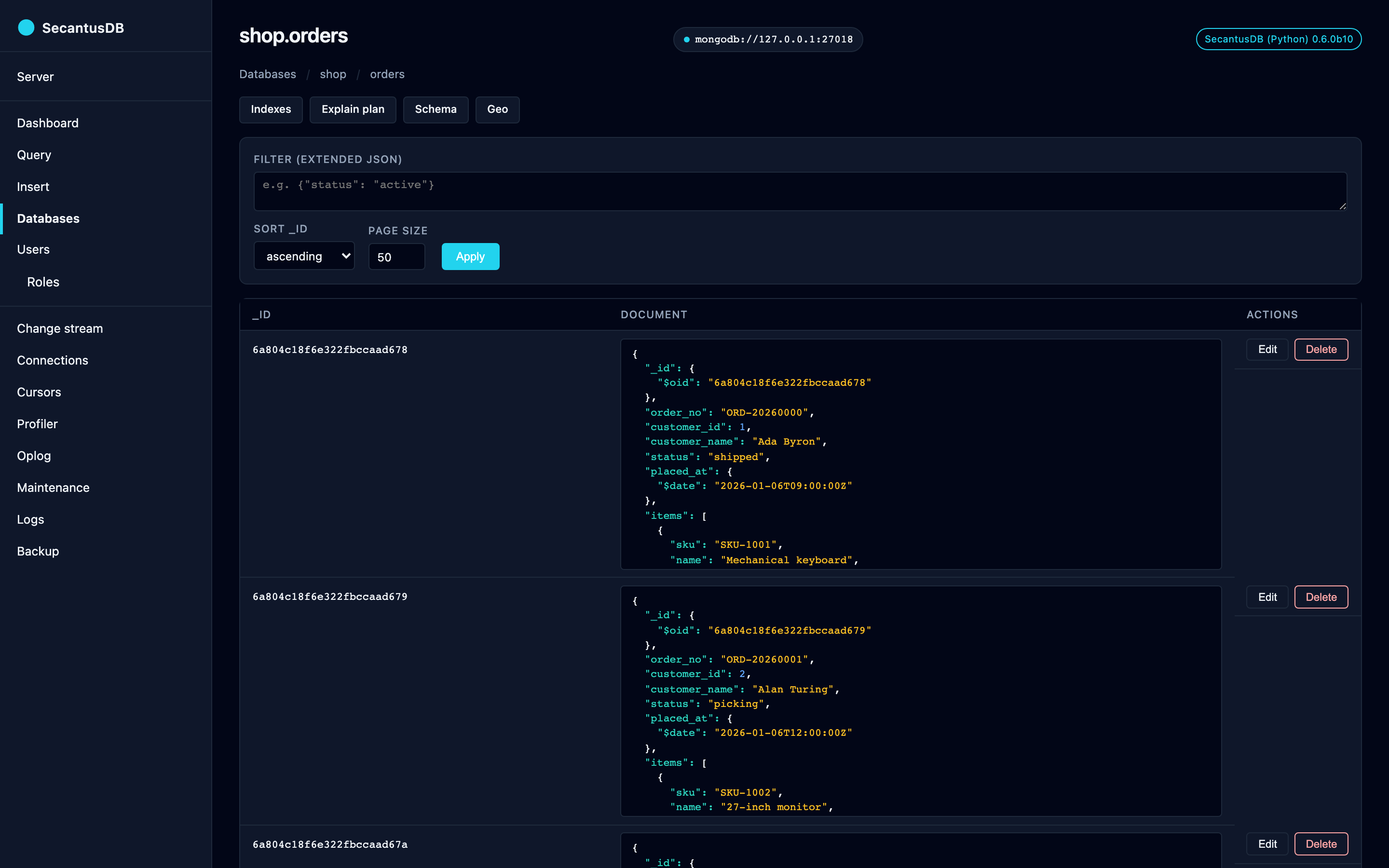Viewport: 1389px width, 868px height.
Task: Open the Query page
Action: tap(34, 155)
